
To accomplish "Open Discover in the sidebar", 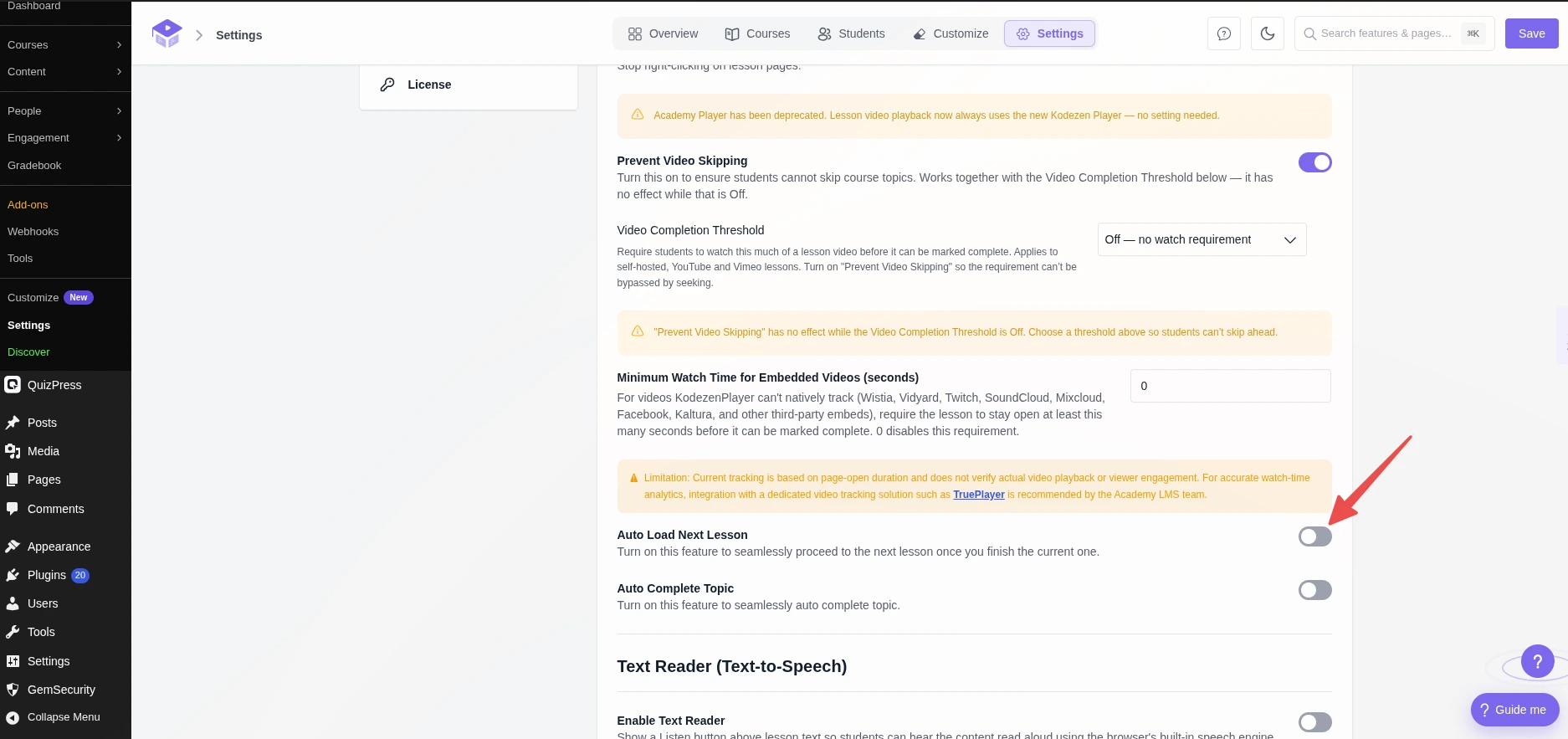I will [x=28, y=352].
